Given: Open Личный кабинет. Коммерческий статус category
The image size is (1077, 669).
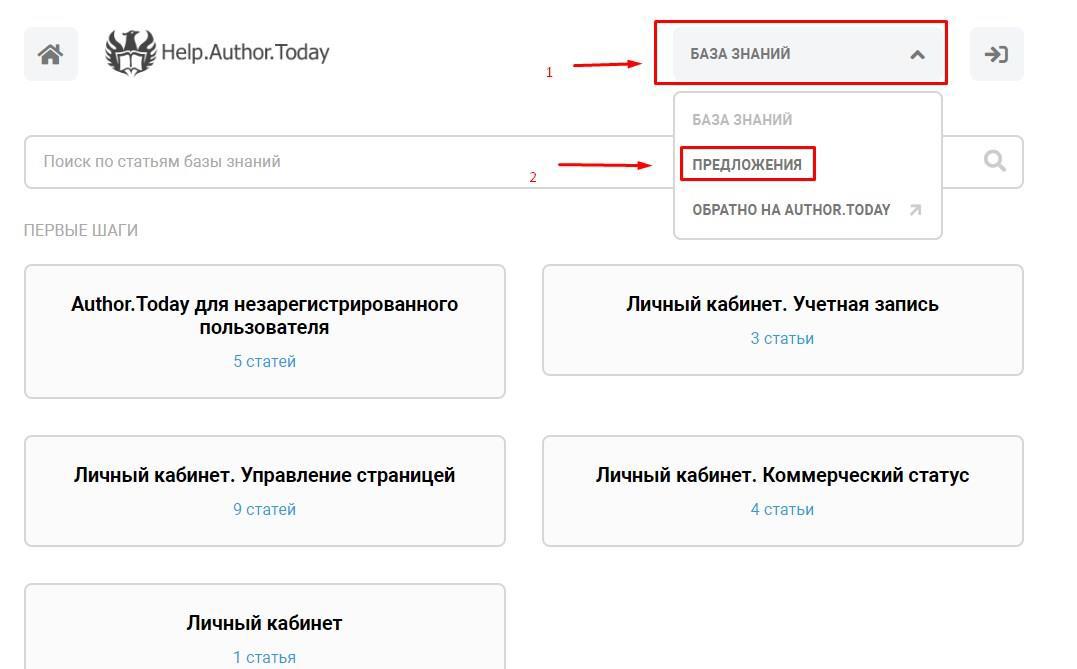Looking at the screenshot, I should point(782,475).
